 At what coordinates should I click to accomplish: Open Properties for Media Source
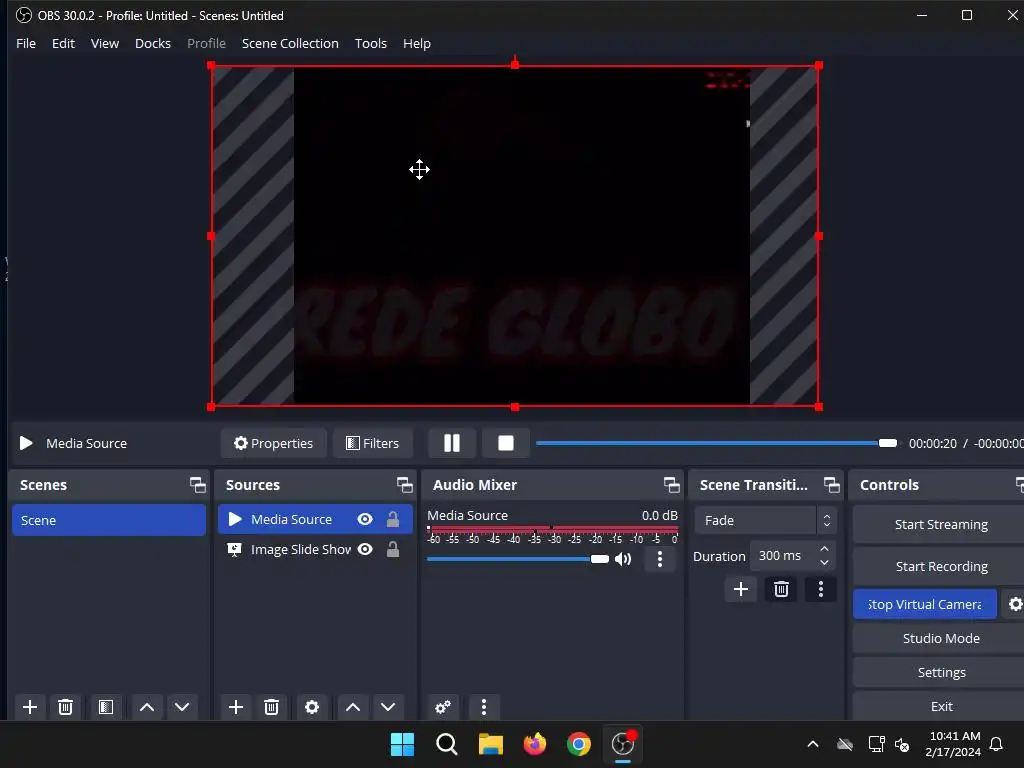pyautogui.click(x=273, y=443)
